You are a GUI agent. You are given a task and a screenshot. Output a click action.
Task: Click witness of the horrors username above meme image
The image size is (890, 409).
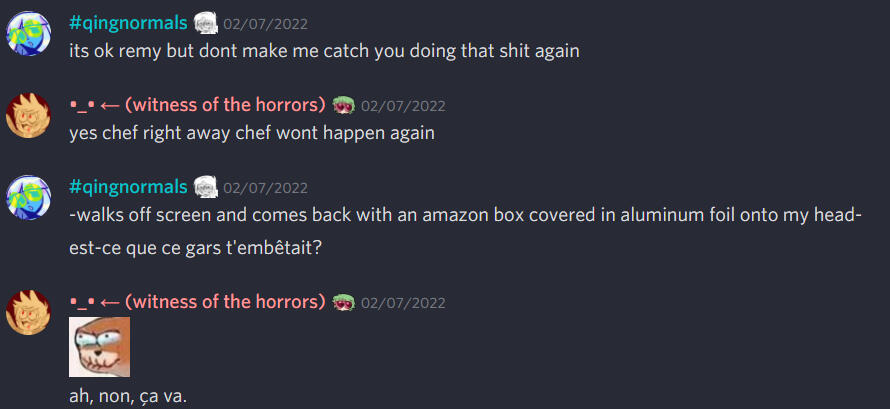point(198,302)
